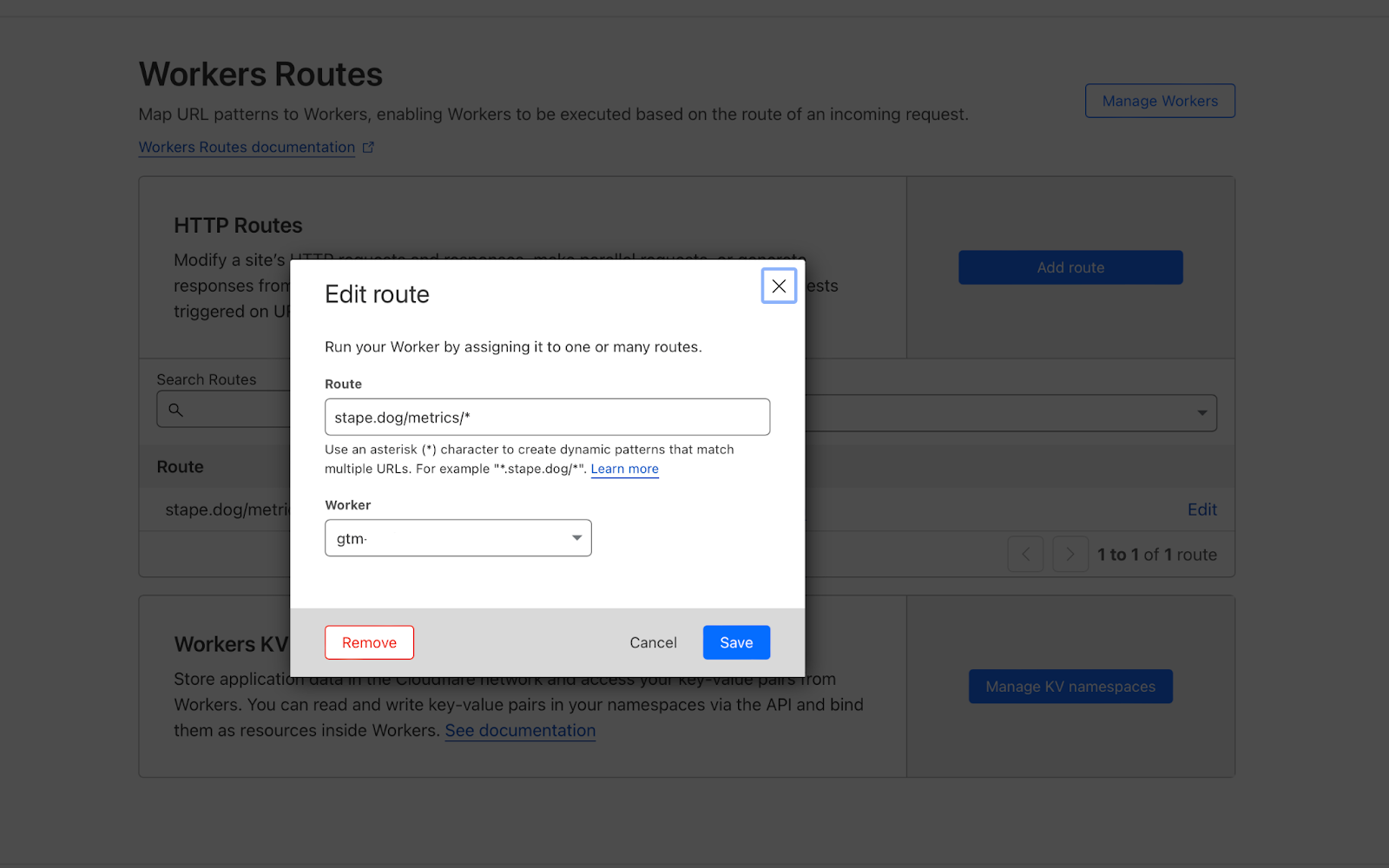Click the Route column header
This screenshot has height=868, width=1389.
point(180,467)
